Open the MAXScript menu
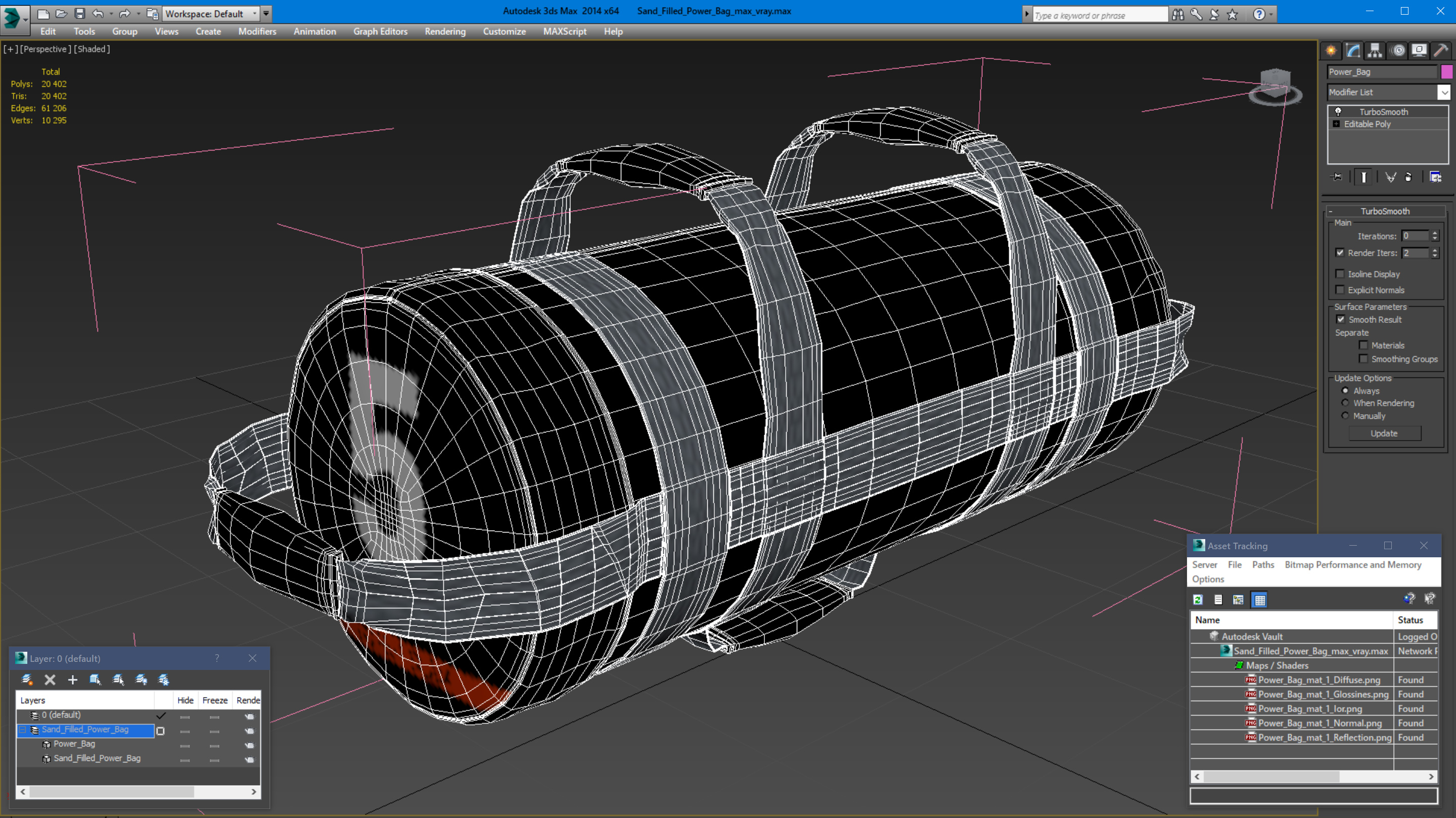Image resolution: width=1456 pixels, height=818 pixels. (x=565, y=32)
